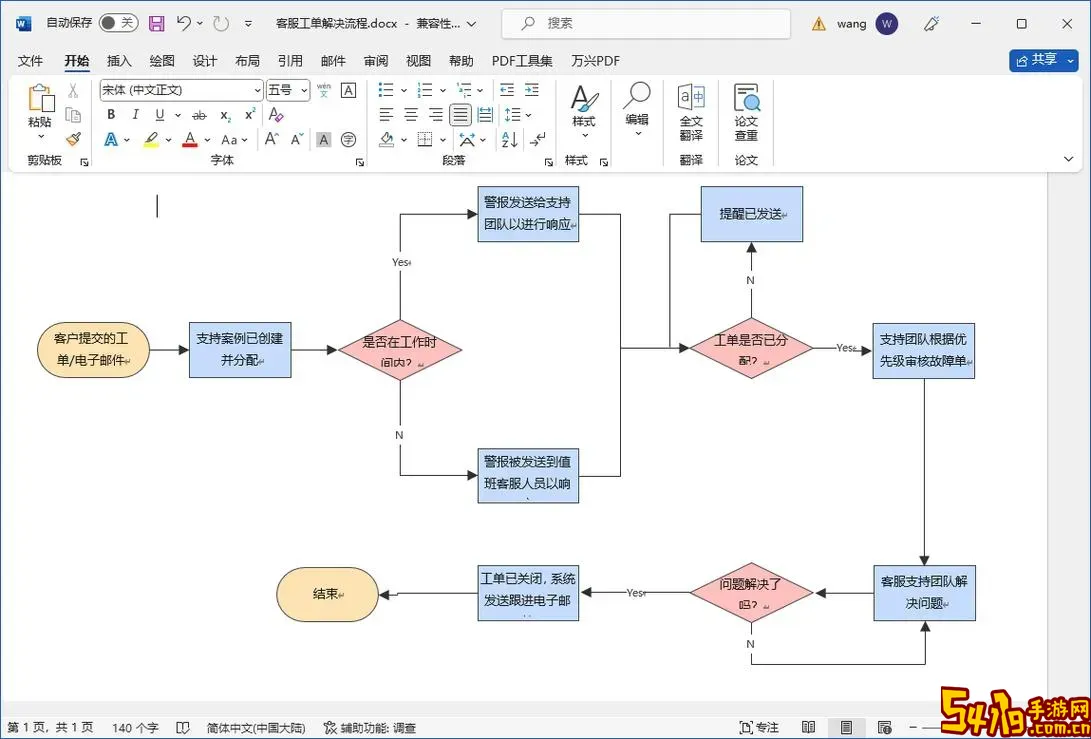The image size is (1091, 739).
Task: Click the phonetic guide wén icon
Action: click(x=324, y=90)
